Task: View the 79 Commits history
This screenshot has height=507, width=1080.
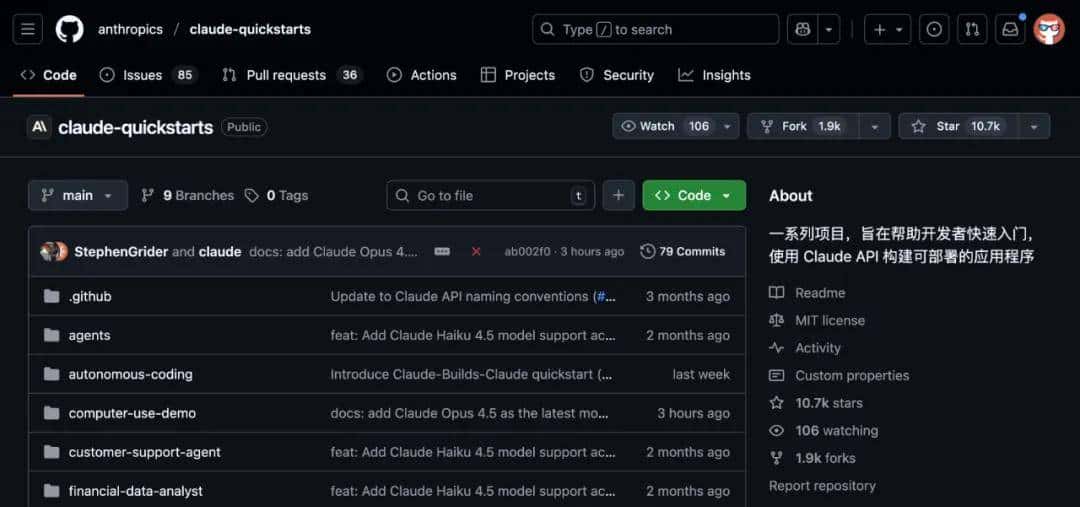Action: click(x=683, y=251)
